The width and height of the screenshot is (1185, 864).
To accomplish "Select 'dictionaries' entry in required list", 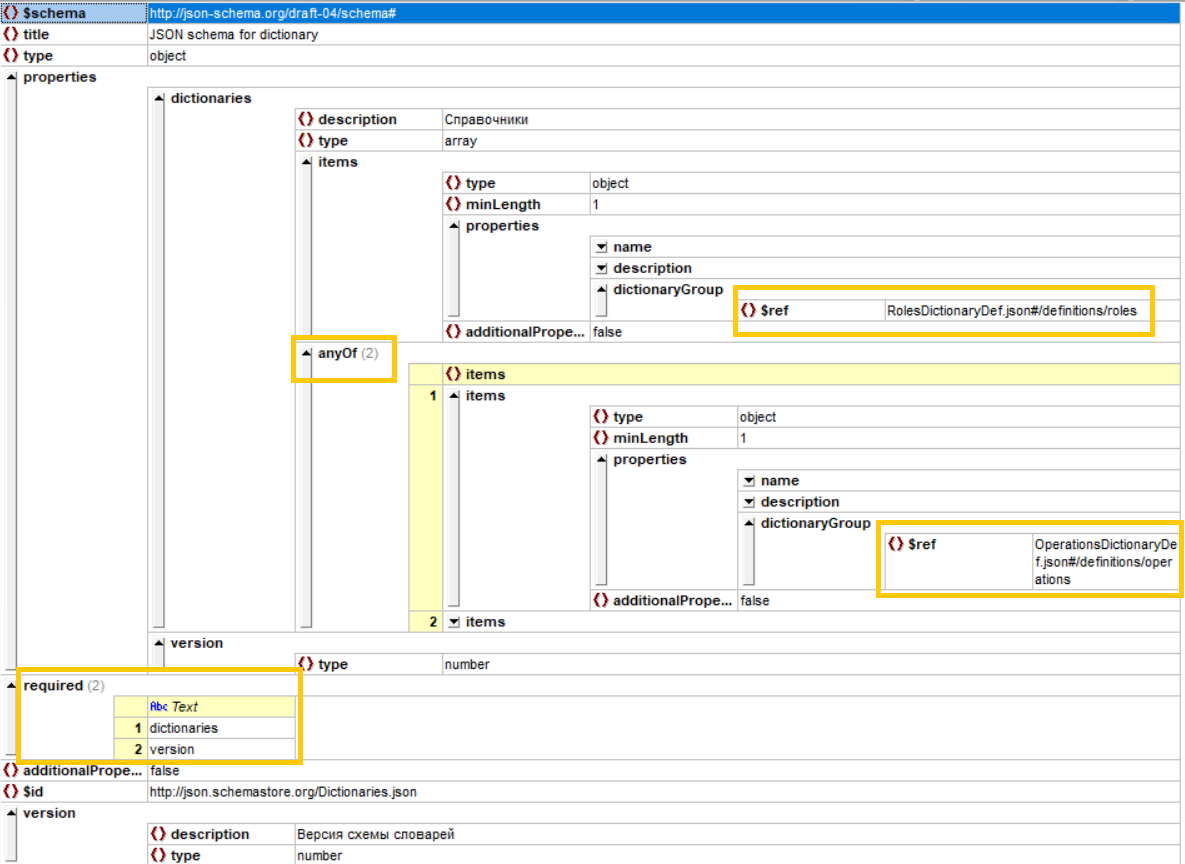I will (184, 728).
